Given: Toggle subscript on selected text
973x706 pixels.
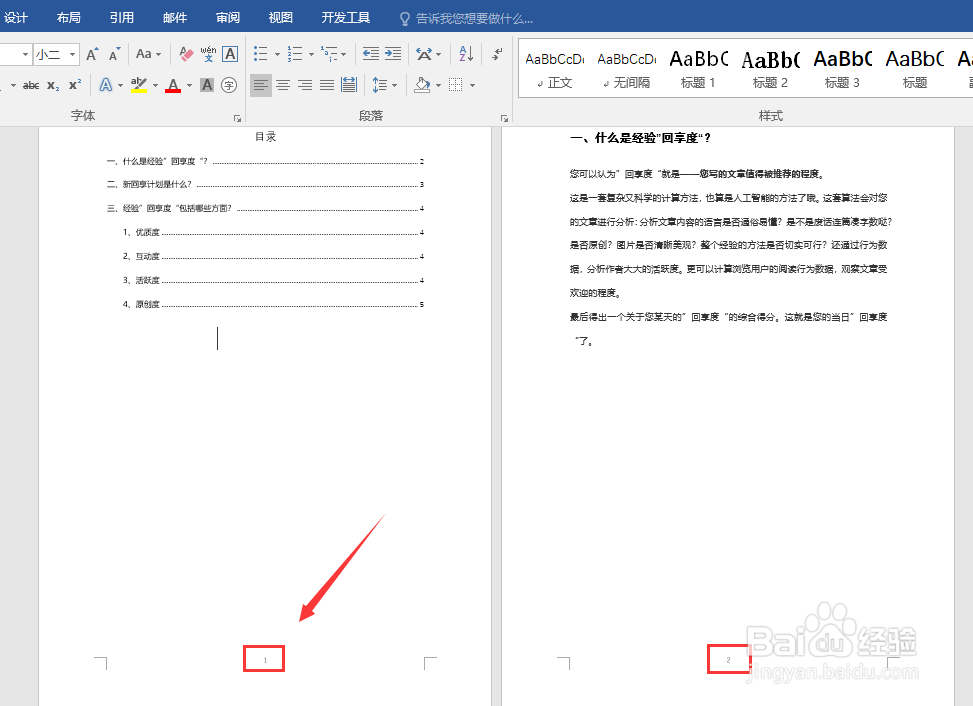Looking at the screenshot, I should pos(52,84).
